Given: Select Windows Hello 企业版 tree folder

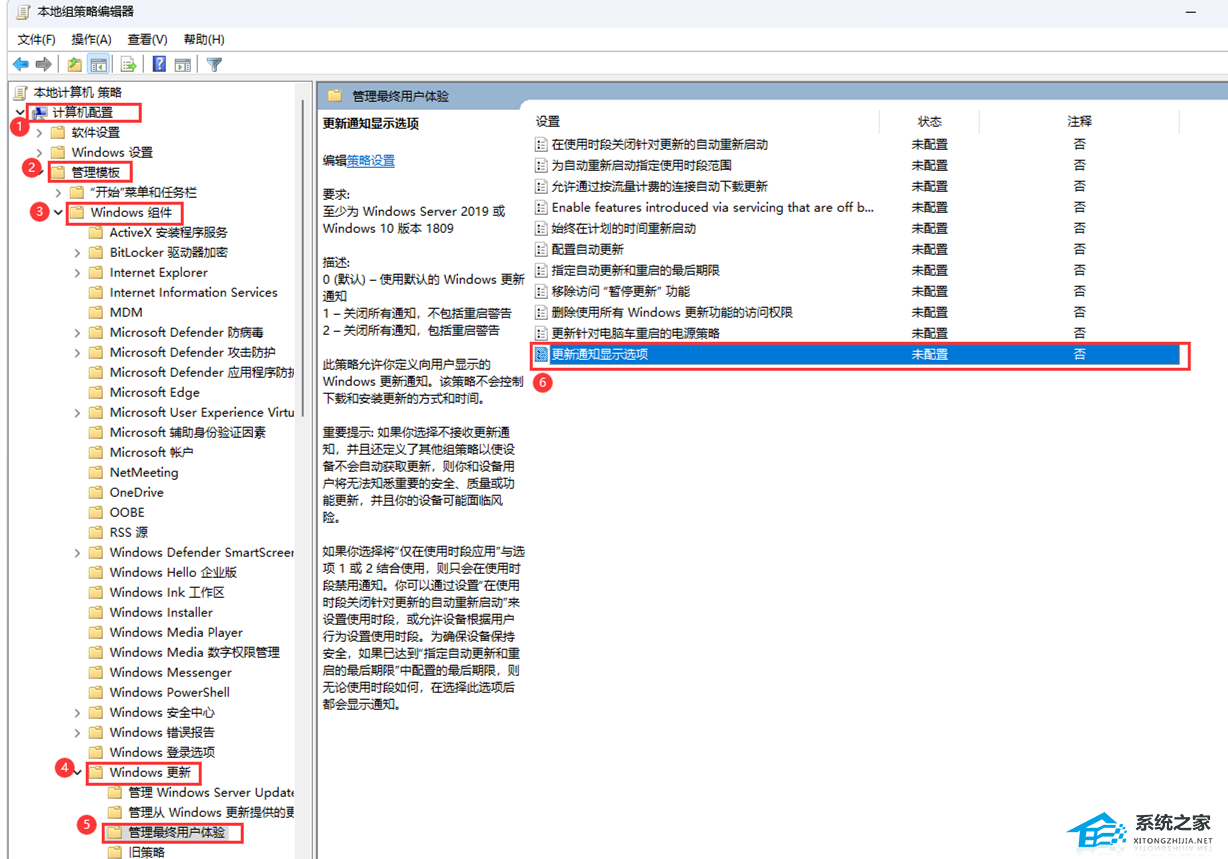Looking at the screenshot, I should click(x=173, y=572).
